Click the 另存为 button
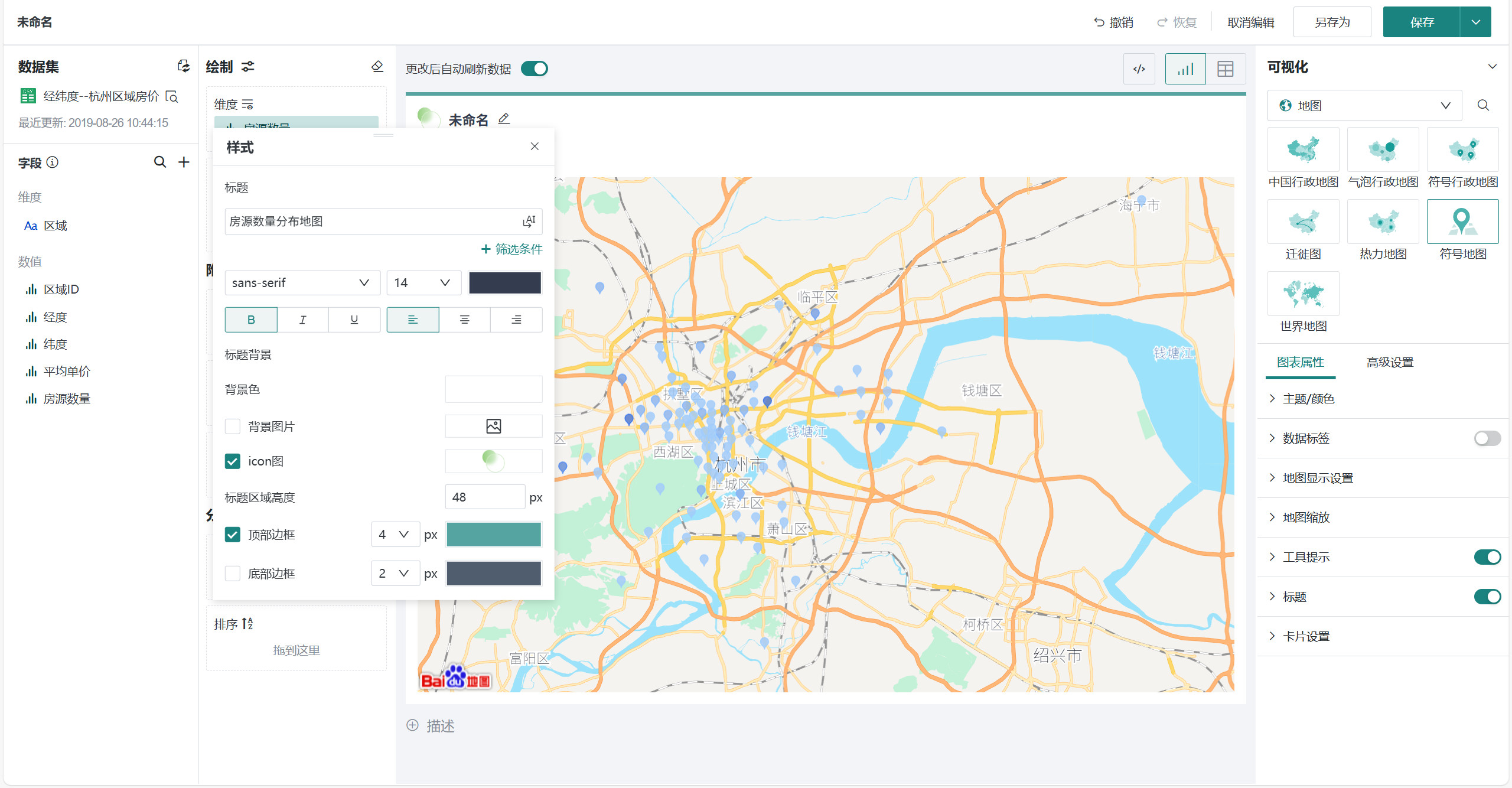Image resolution: width=1512 pixels, height=788 pixels. (1332, 22)
